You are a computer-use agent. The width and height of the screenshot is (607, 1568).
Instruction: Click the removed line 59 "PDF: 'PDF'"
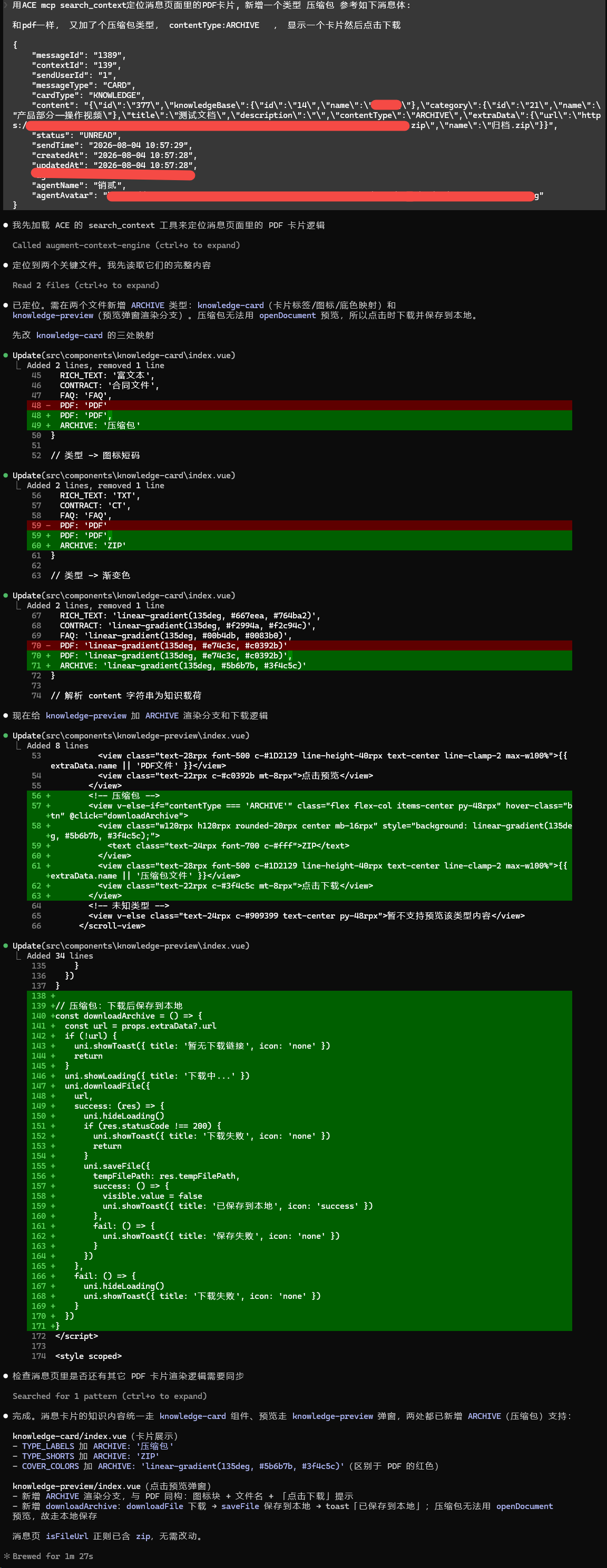click(x=299, y=525)
